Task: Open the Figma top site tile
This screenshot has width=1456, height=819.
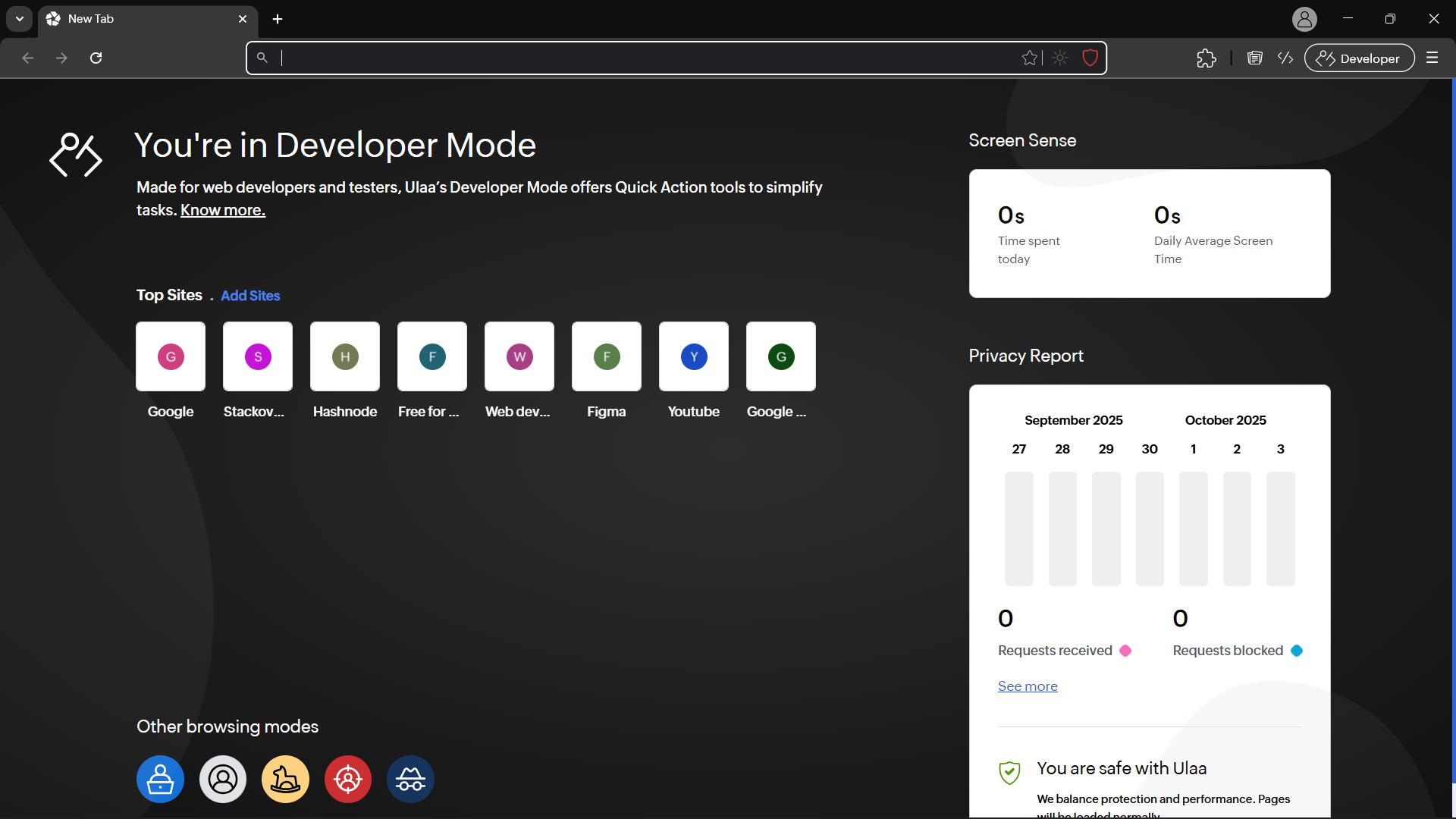Action: (x=607, y=356)
